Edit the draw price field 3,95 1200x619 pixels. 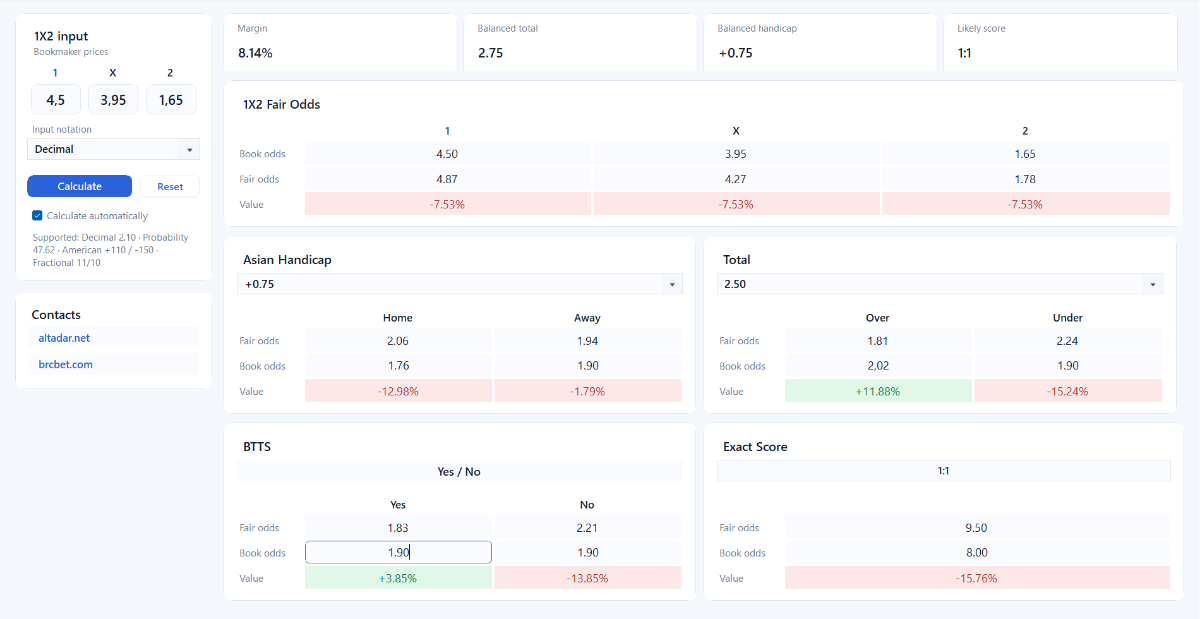point(113,100)
